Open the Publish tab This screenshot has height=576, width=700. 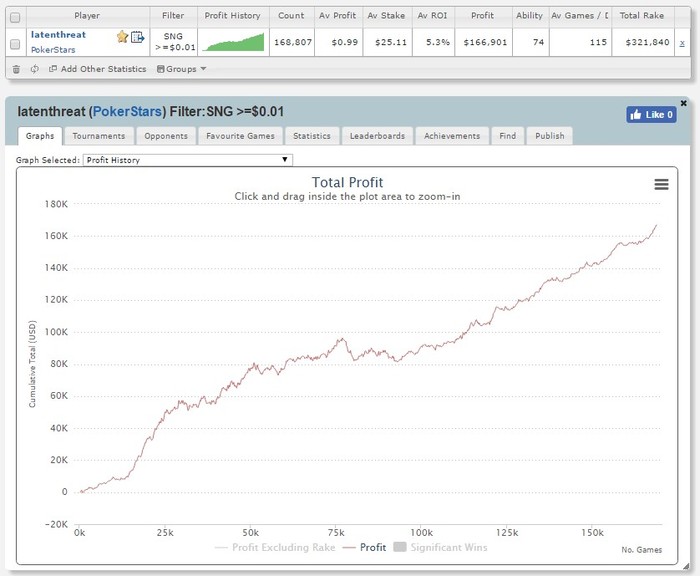550,136
